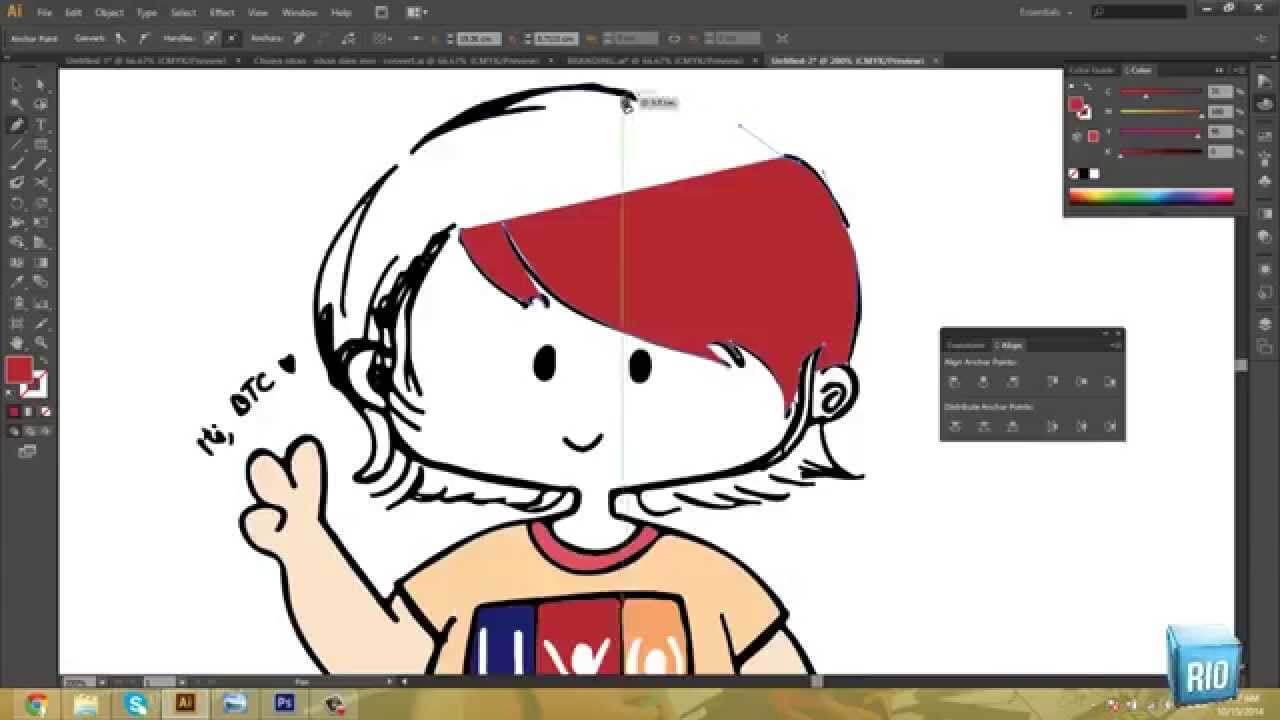Select the Line Segment tool

[17, 144]
